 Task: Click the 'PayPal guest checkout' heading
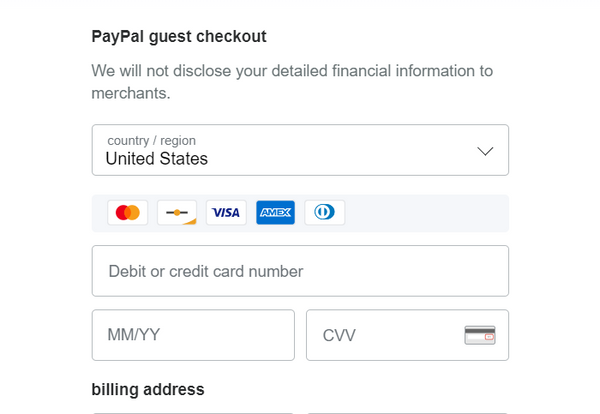[x=179, y=37]
